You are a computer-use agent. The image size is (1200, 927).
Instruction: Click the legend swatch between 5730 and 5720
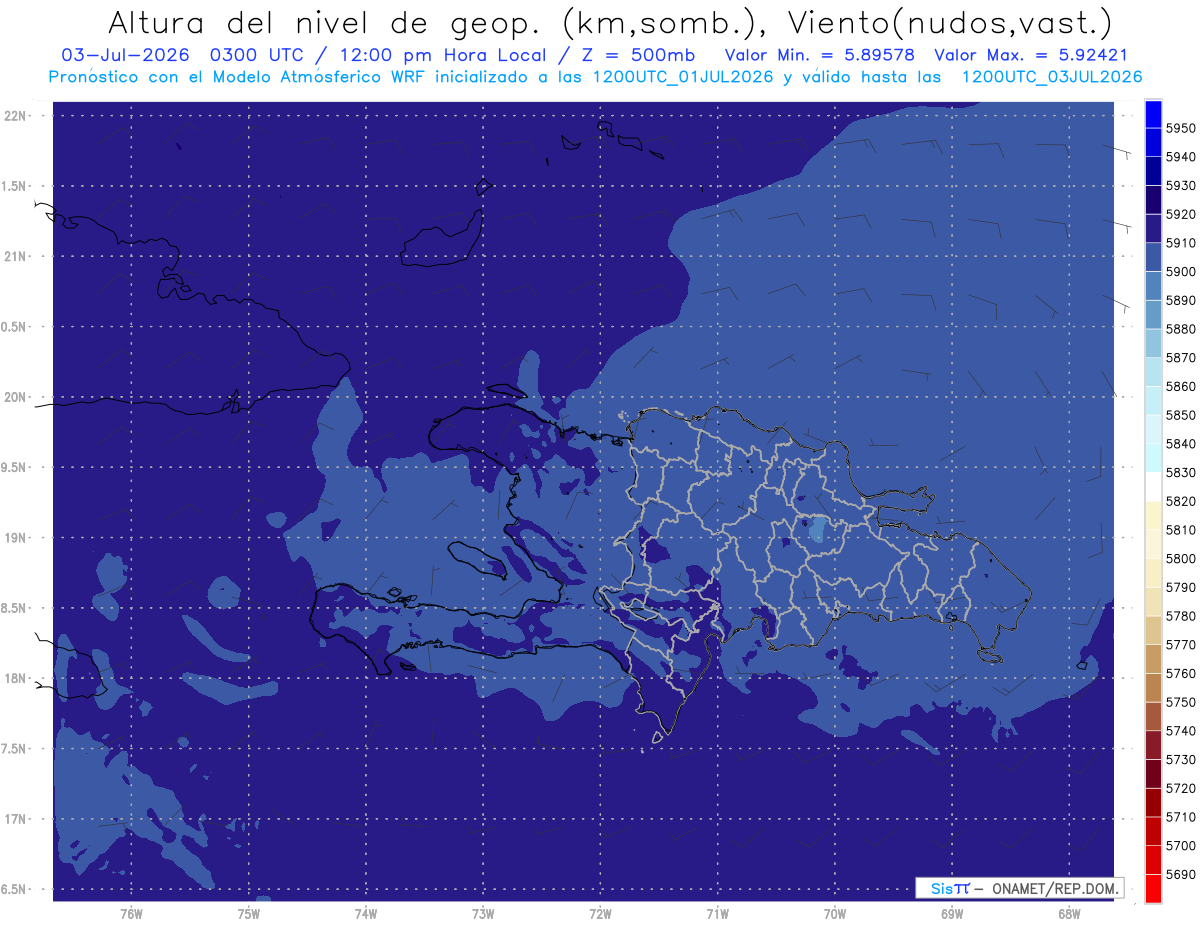(x=1153, y=774)
